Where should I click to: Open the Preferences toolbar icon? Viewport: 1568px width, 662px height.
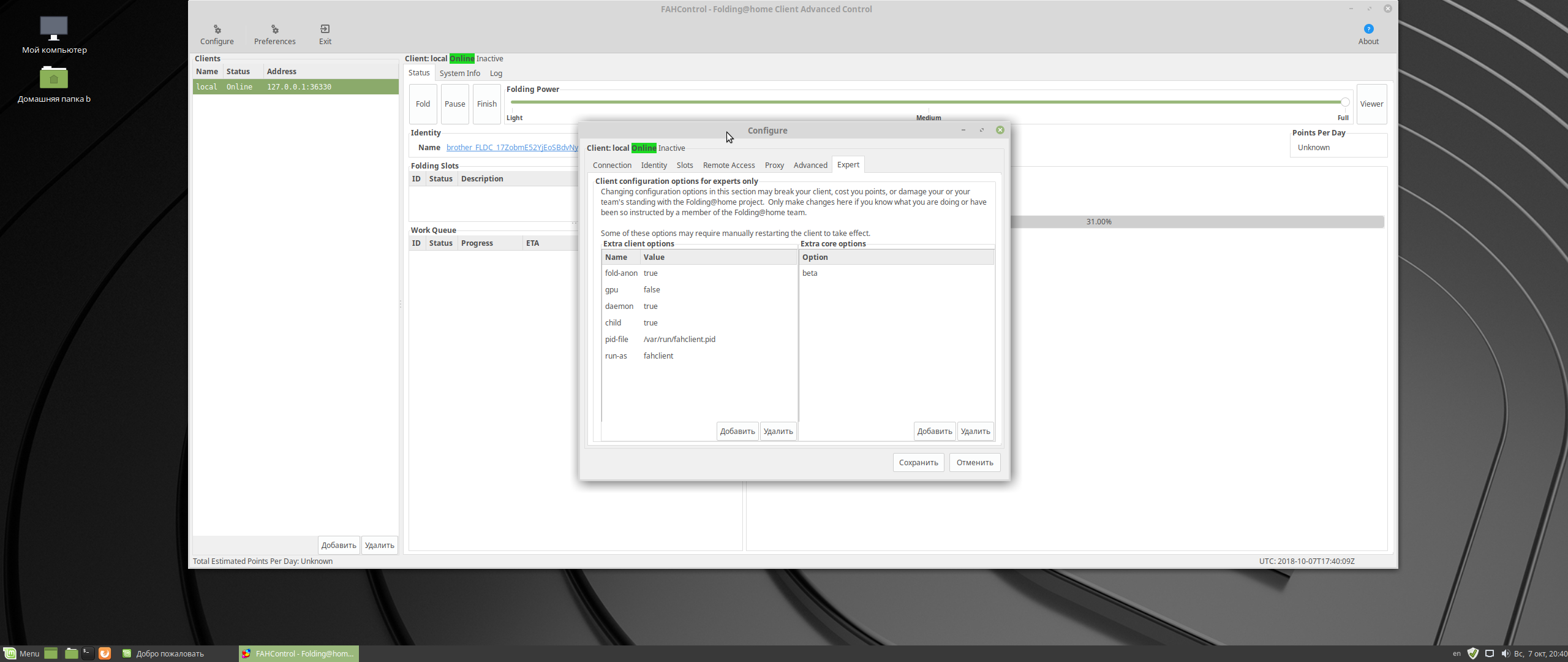click(274, 34)
